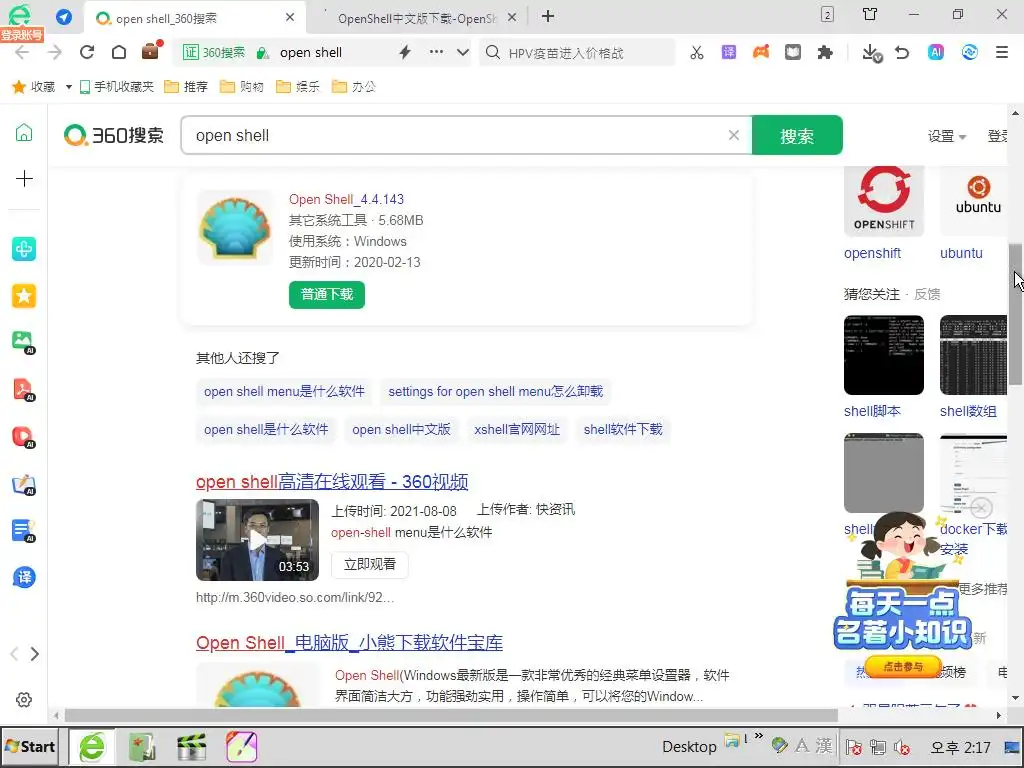This screenshot has height=768, width=1024.
Task: Open the AI document sidebar icon
Action: (x=24, y=531)
